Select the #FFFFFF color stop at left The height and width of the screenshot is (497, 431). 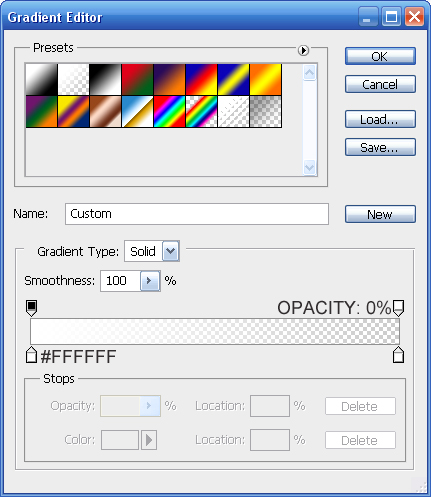pyautogui.click(x=31, y=355)
